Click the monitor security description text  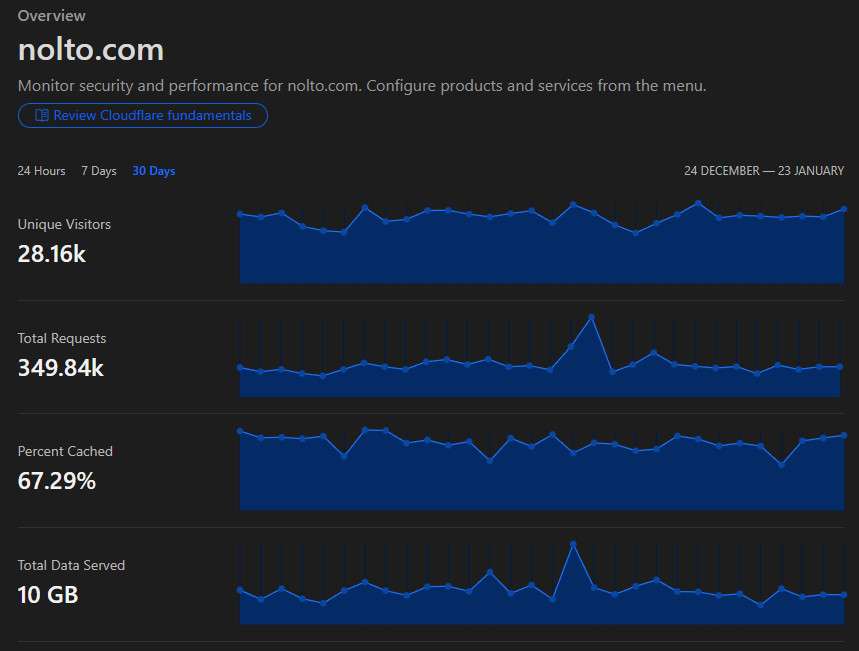362,86
